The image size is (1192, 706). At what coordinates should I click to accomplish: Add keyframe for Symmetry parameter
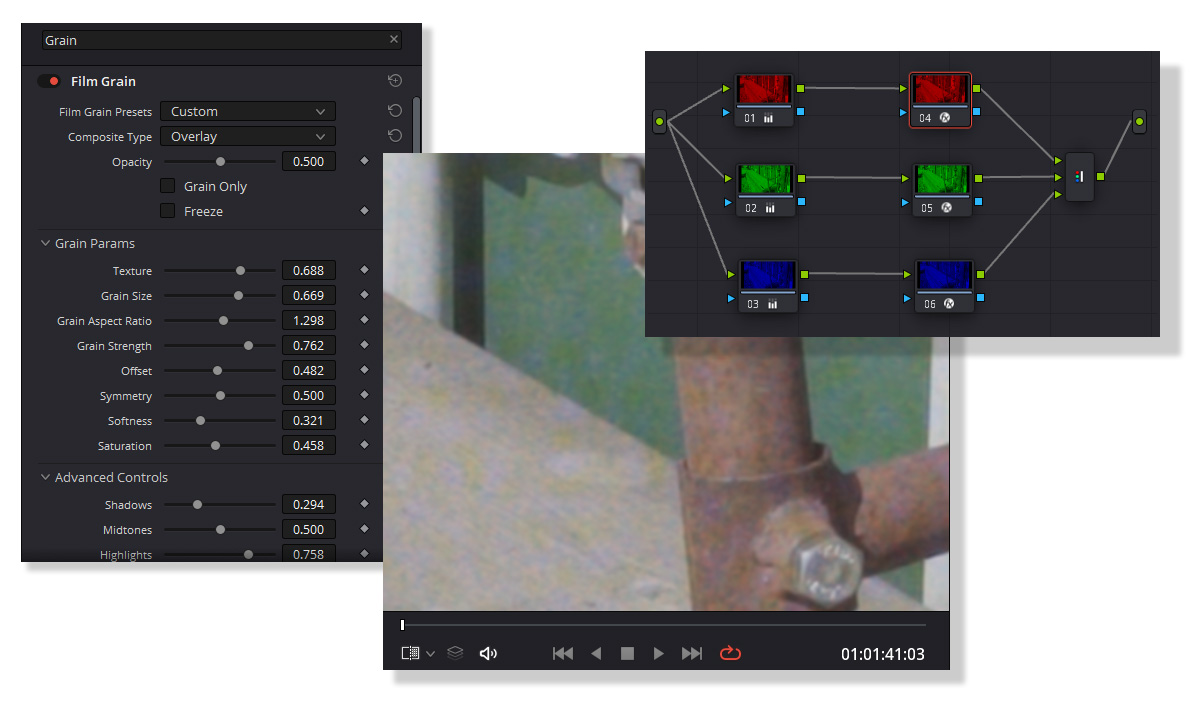click(x=364, y=395)
